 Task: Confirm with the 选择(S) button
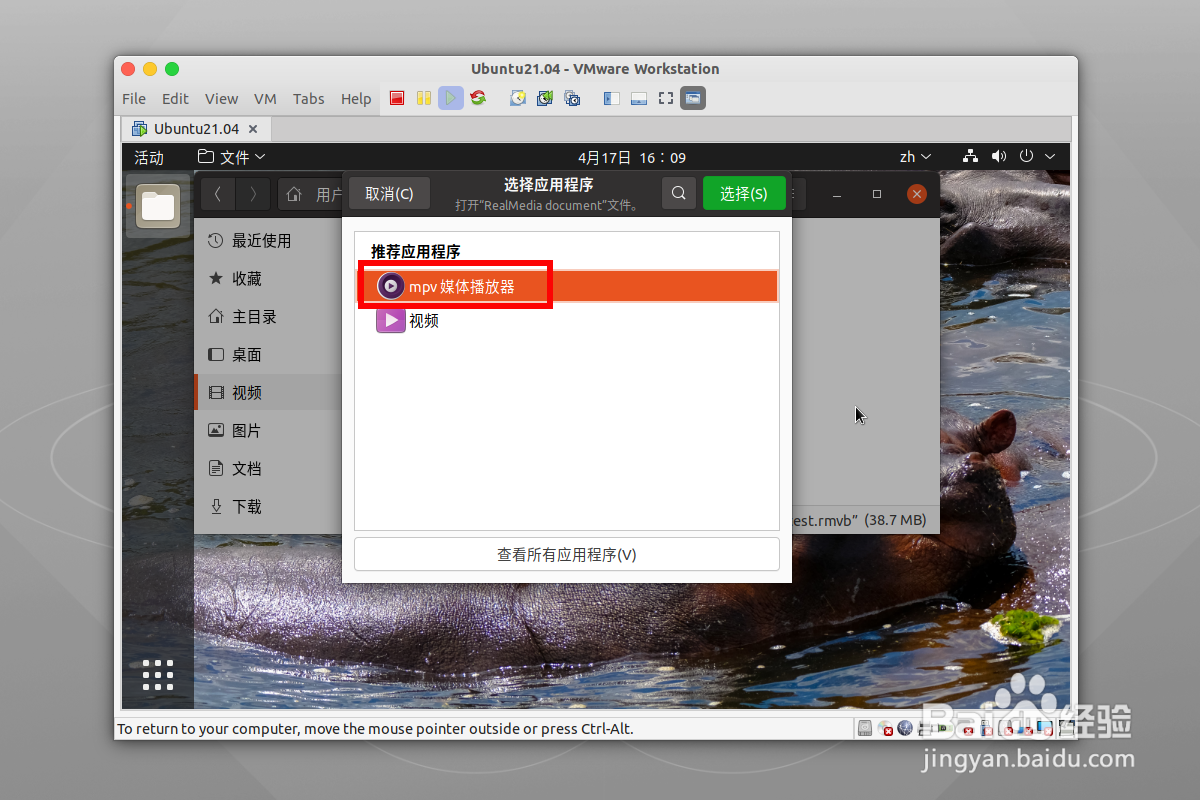[744, 193]
